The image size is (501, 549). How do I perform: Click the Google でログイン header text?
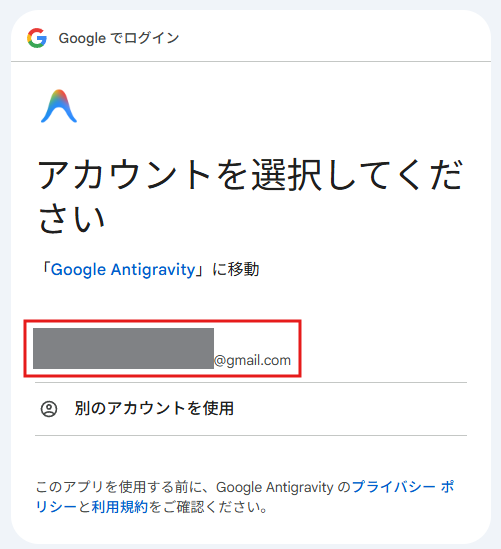[119, 38]
